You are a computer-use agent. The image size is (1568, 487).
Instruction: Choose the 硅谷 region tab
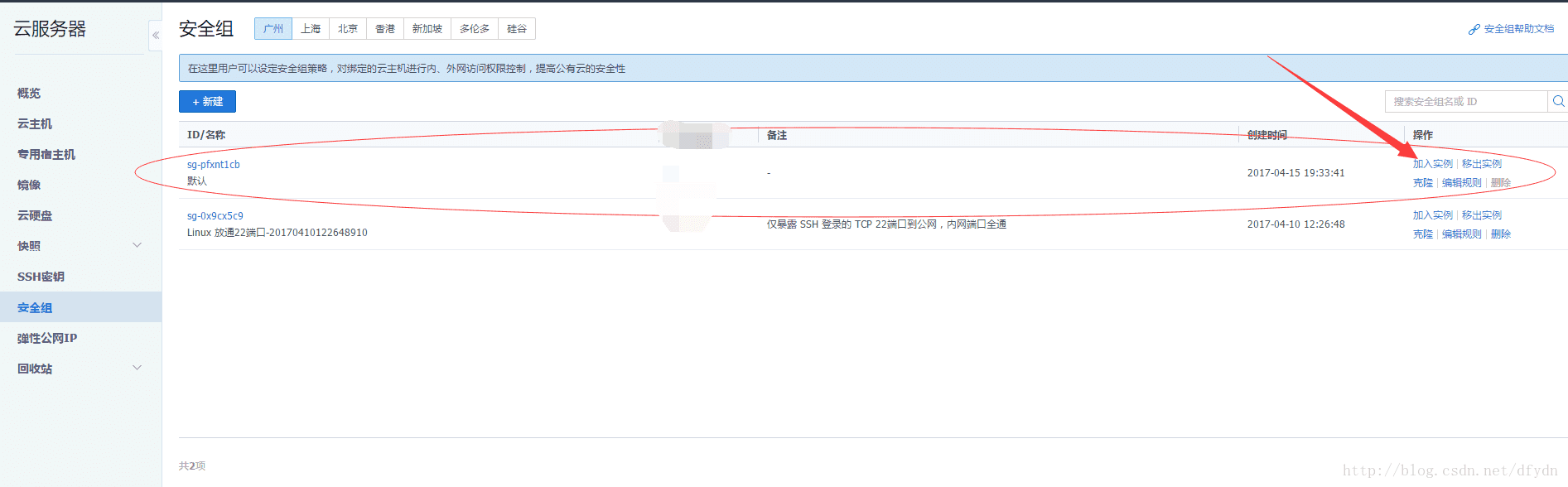[x=517, y=29]
